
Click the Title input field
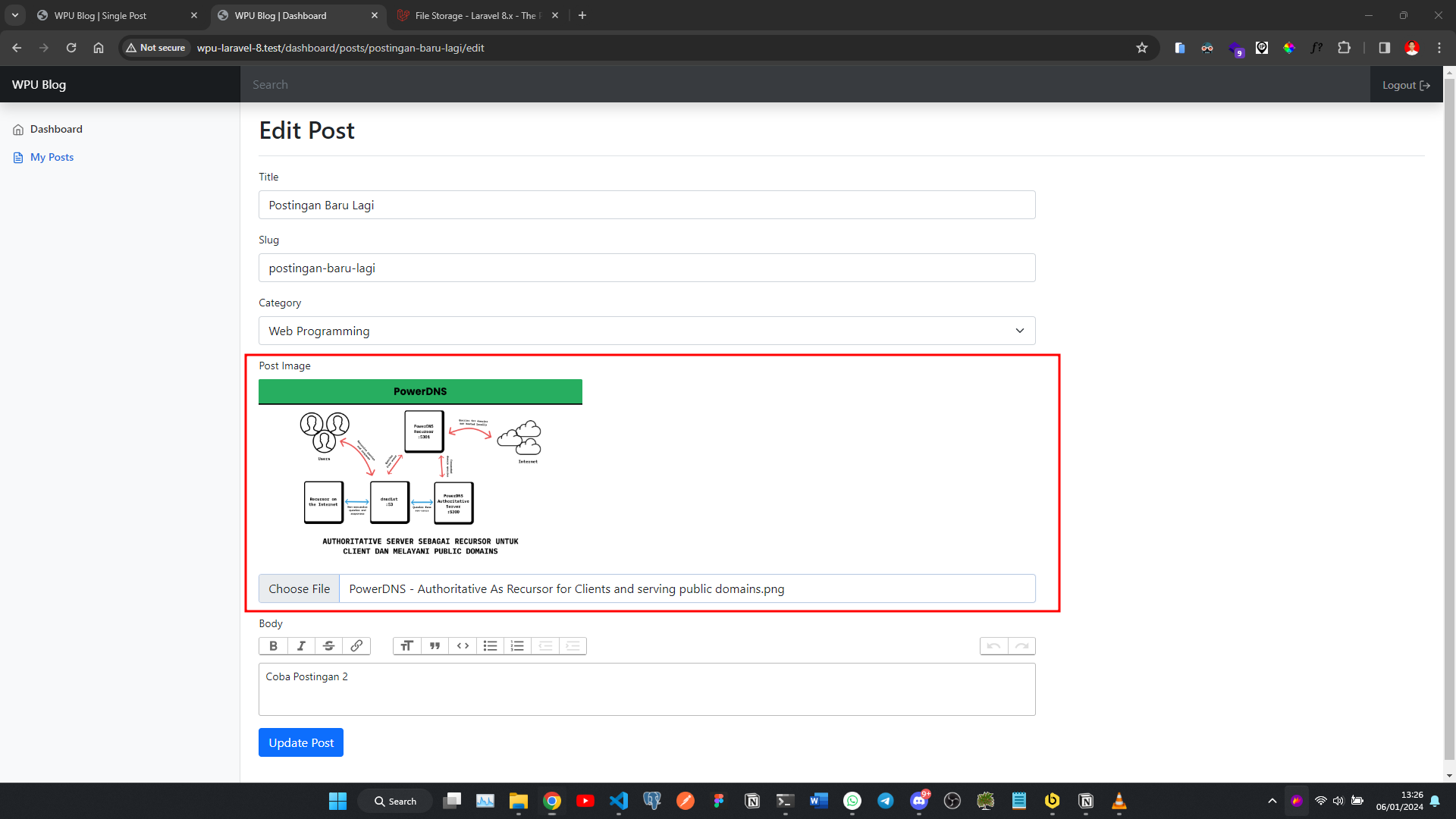coord(648,204)
